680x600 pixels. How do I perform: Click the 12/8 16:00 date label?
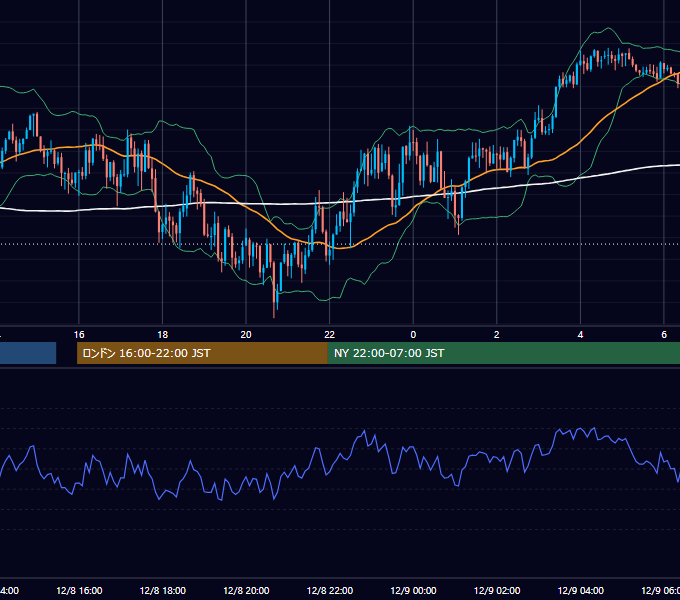click(79, 590)
